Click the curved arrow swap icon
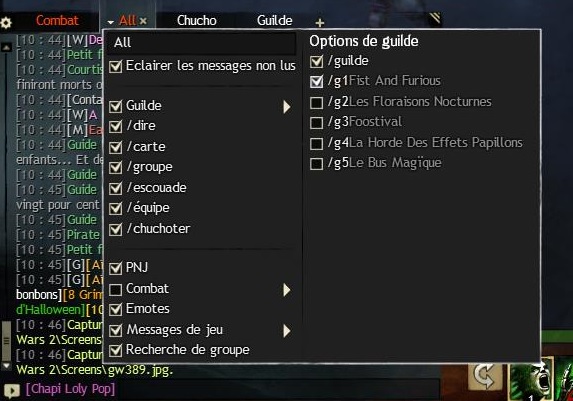Image resolution: width=573 pixels, height=401 pixels. pyautogui.click(x=485, y=376)
